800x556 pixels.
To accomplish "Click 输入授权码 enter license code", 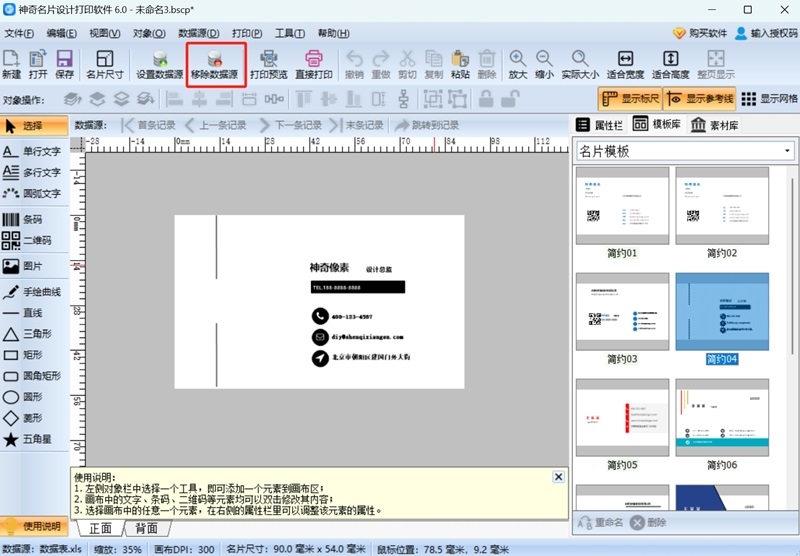I will click(766, 33).
